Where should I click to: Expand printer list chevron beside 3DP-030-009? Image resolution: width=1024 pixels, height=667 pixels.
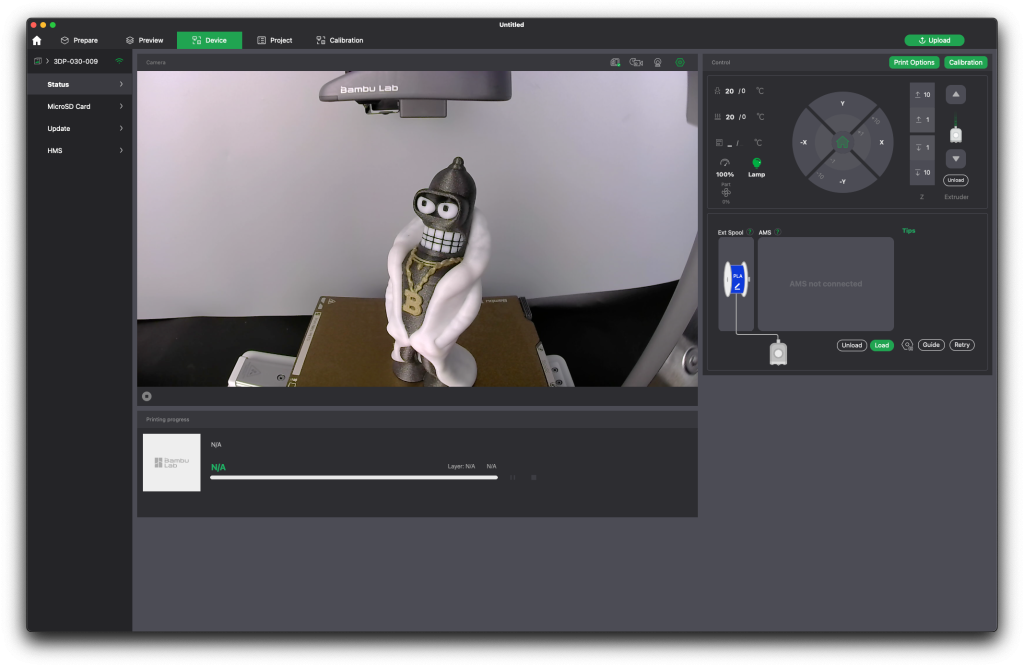(x=48, y=61)
